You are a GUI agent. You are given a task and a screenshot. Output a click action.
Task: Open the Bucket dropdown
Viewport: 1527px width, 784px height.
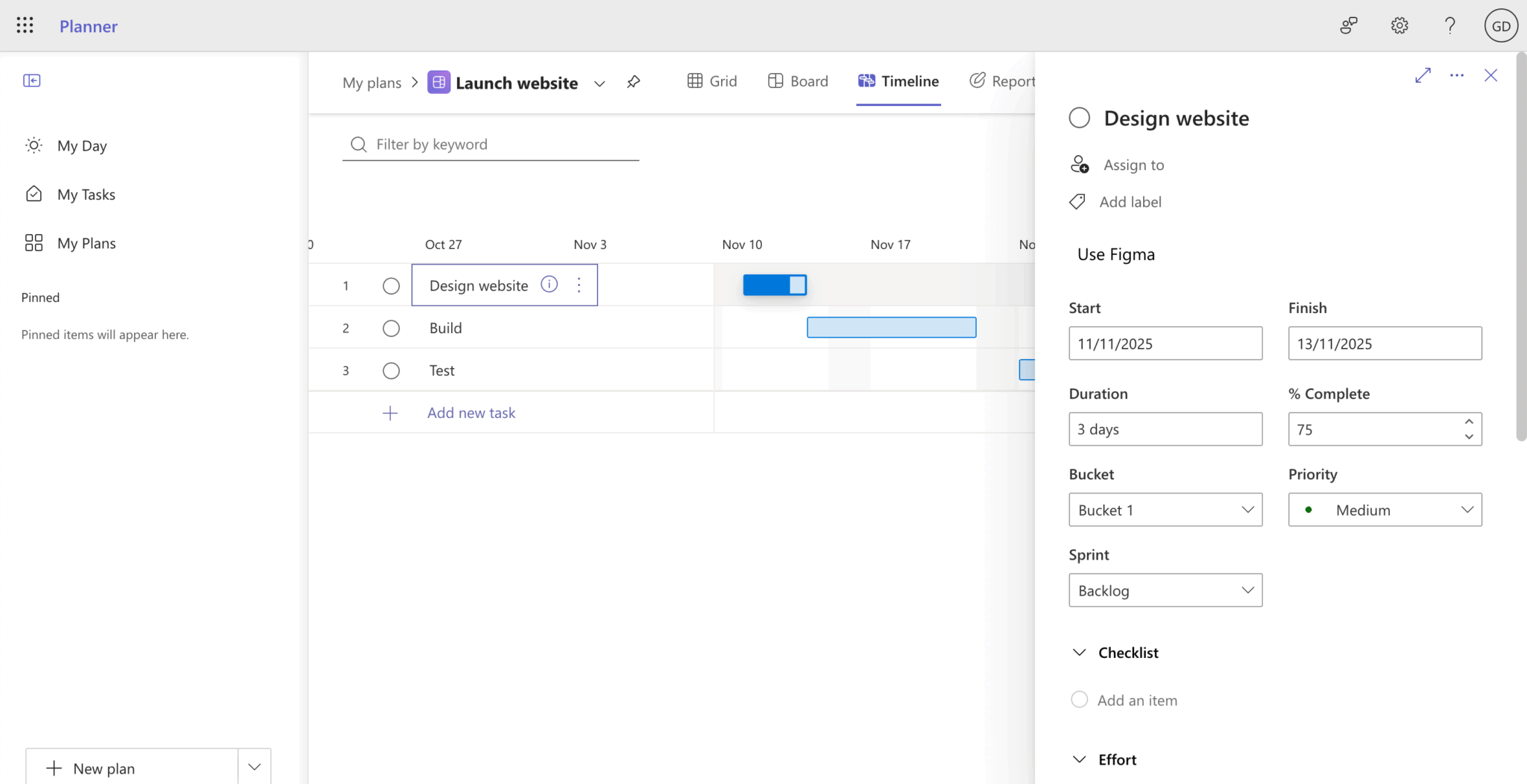point(1165,510)
